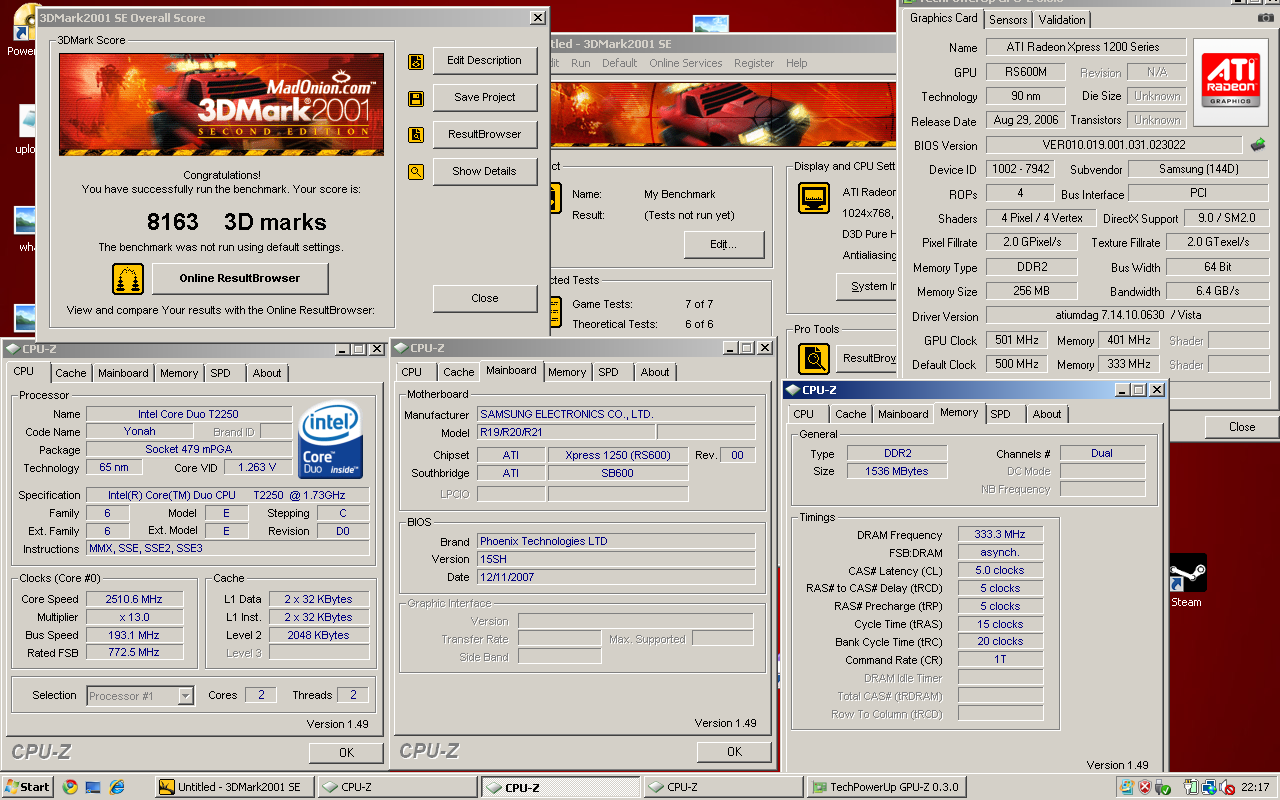The height and width of the screenshot is (800, 1280).
Task: Click the Intel Core Duo inside logo
Action: (x=330, y=439)
